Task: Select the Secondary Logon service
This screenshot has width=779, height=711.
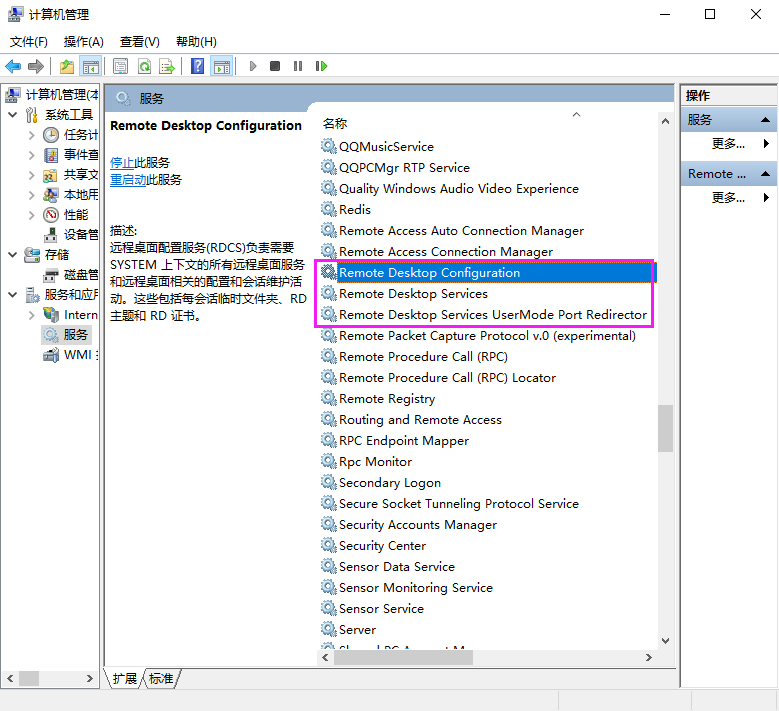Action: [x=381, y=483]
